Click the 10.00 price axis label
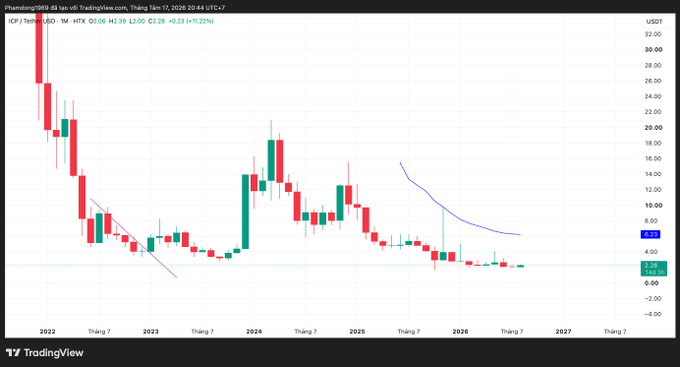This screenshot has width=680, height=367. [x=653, y=205]
